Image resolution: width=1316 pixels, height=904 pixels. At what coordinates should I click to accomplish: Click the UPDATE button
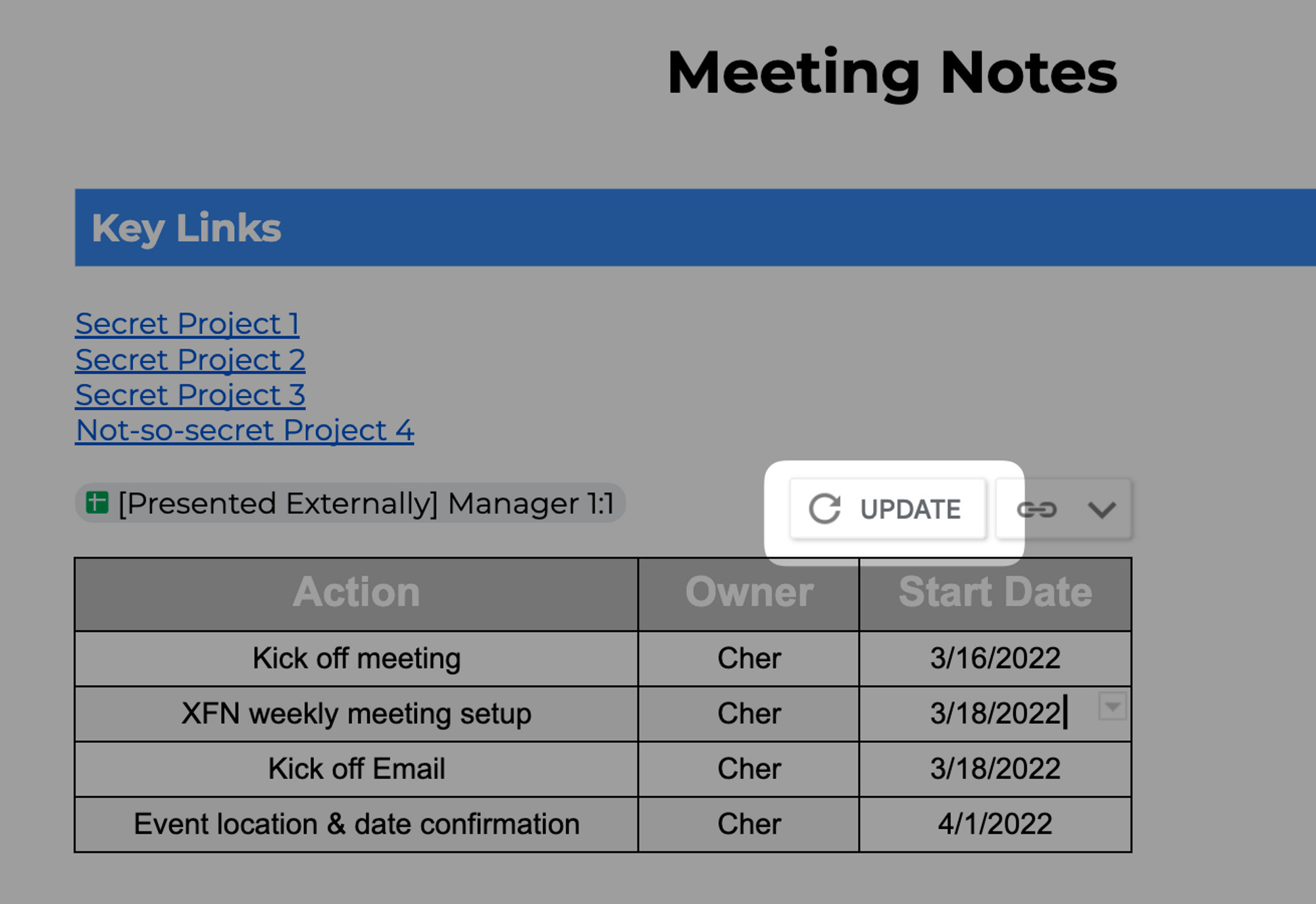coord(887,509)
